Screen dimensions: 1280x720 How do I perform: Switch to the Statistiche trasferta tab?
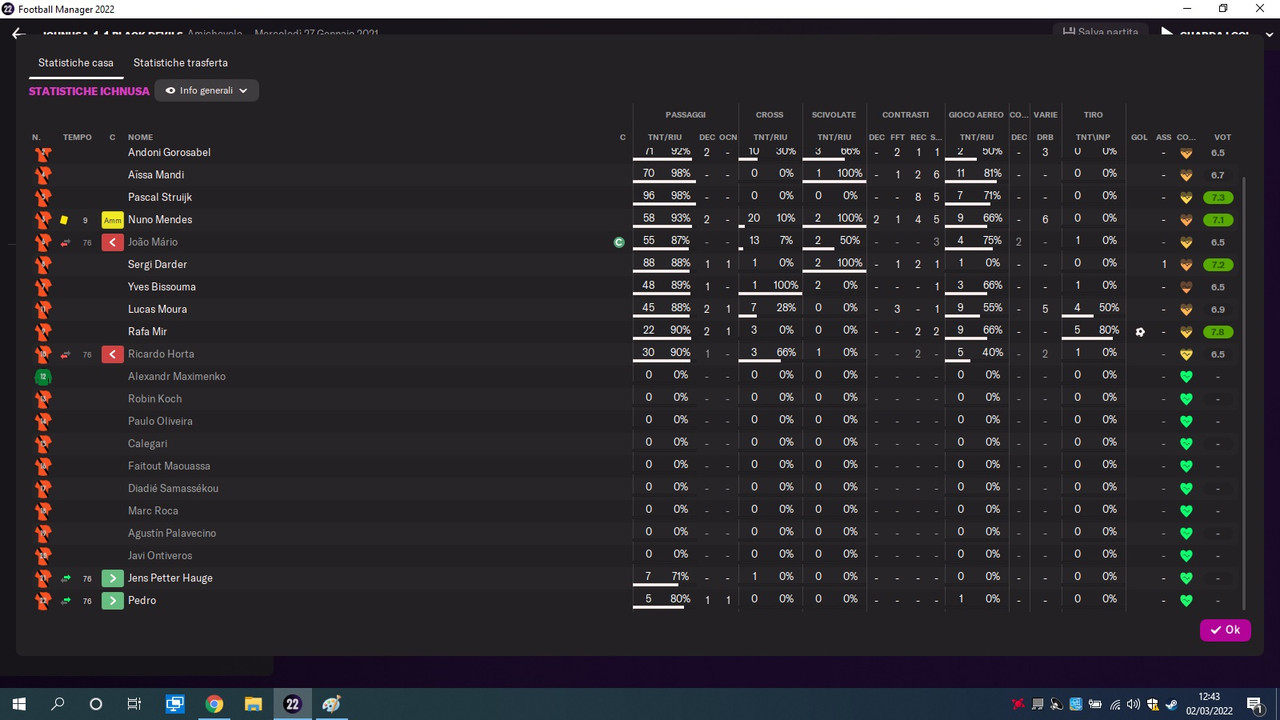coord(181,63)
